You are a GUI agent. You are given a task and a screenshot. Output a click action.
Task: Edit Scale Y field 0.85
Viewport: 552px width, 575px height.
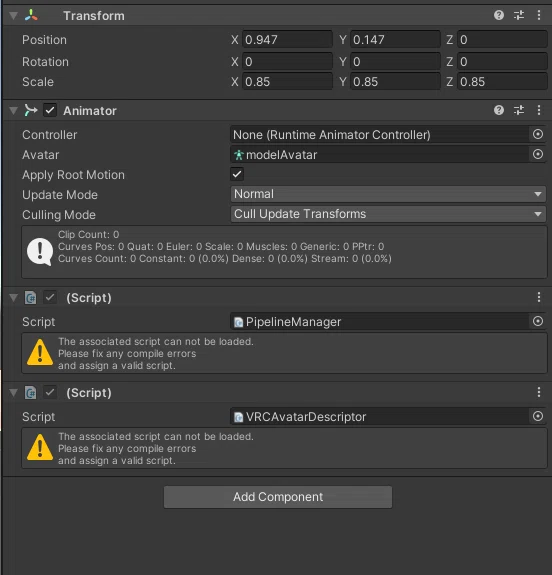[395, 81]
